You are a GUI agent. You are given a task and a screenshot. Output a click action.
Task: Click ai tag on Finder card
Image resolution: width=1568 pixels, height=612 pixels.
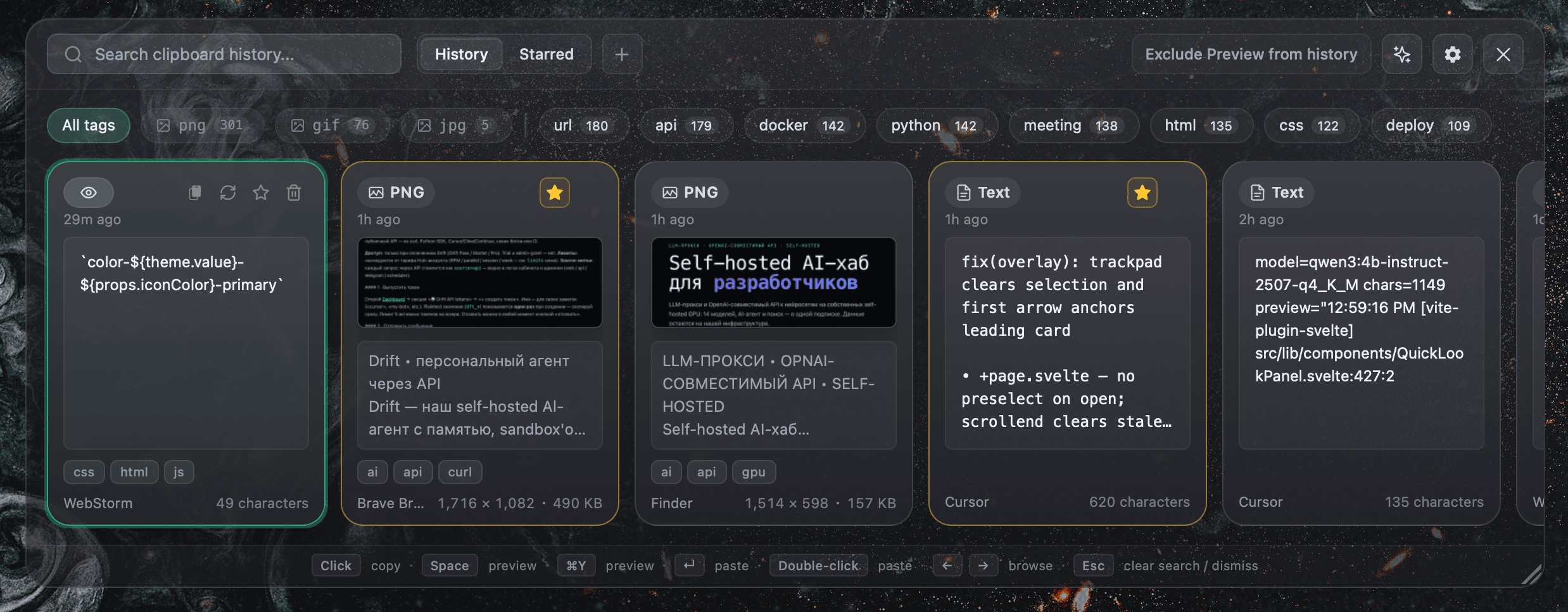(666, 472)
